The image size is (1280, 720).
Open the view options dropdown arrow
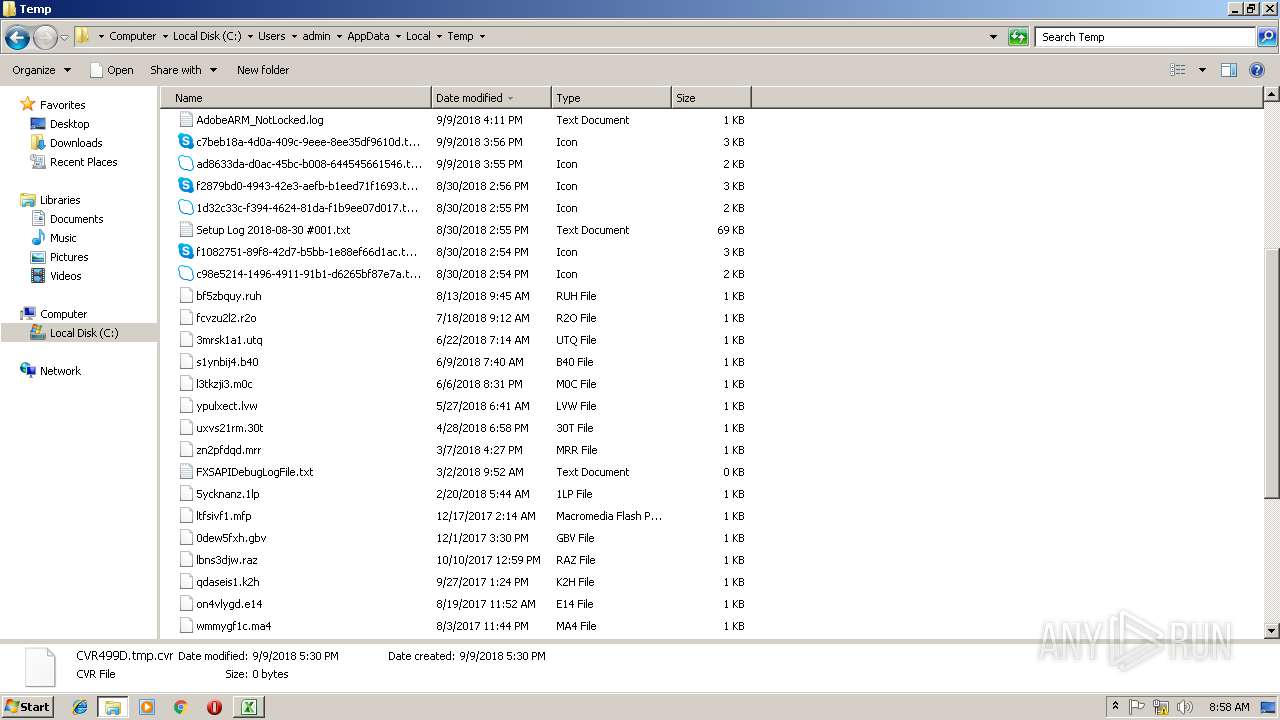coord(1202,70)
